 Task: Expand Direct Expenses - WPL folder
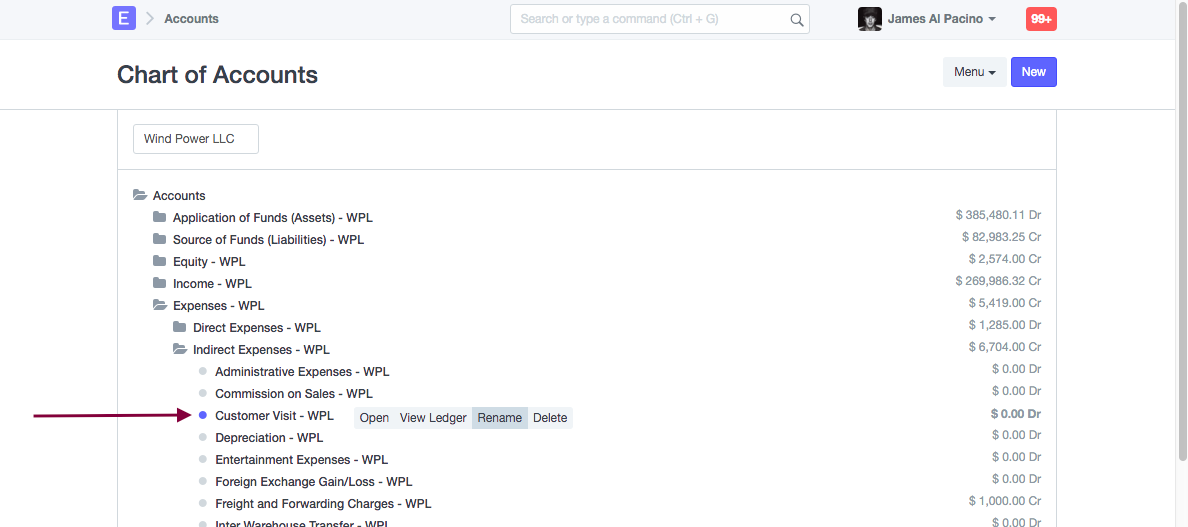256,328
